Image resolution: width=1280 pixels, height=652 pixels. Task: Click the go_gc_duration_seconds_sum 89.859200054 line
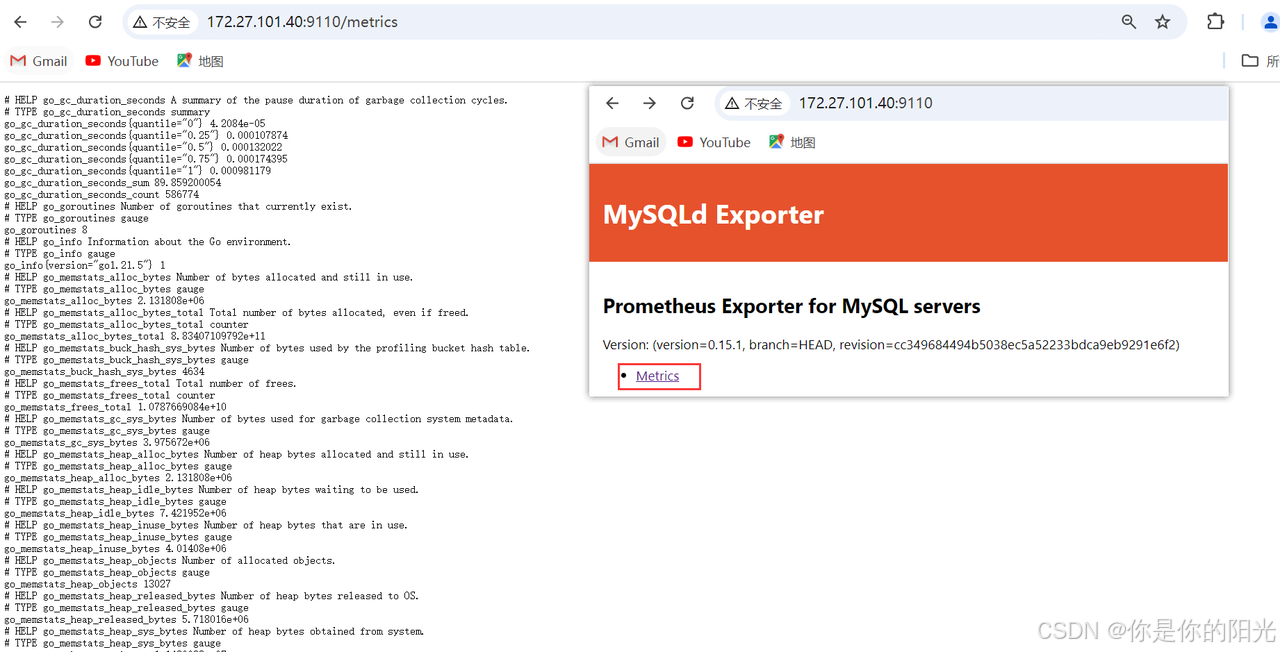point(113,183)
